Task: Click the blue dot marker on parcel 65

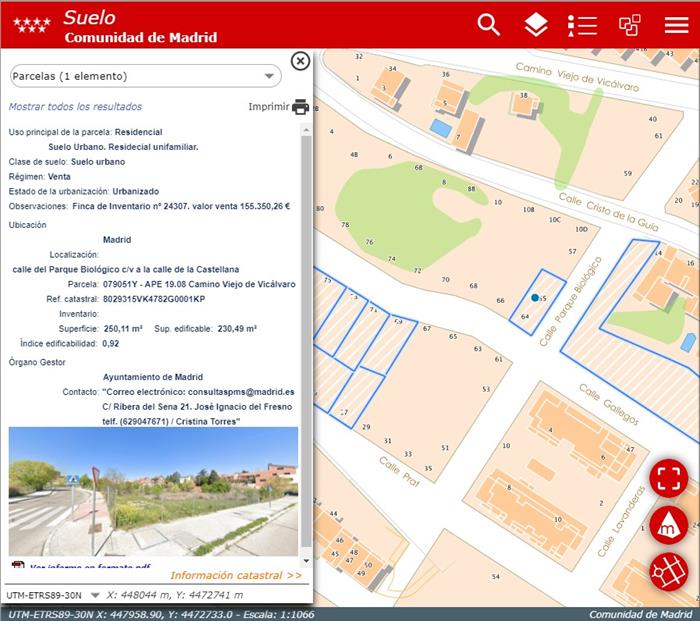Action: tap(536, 298)
